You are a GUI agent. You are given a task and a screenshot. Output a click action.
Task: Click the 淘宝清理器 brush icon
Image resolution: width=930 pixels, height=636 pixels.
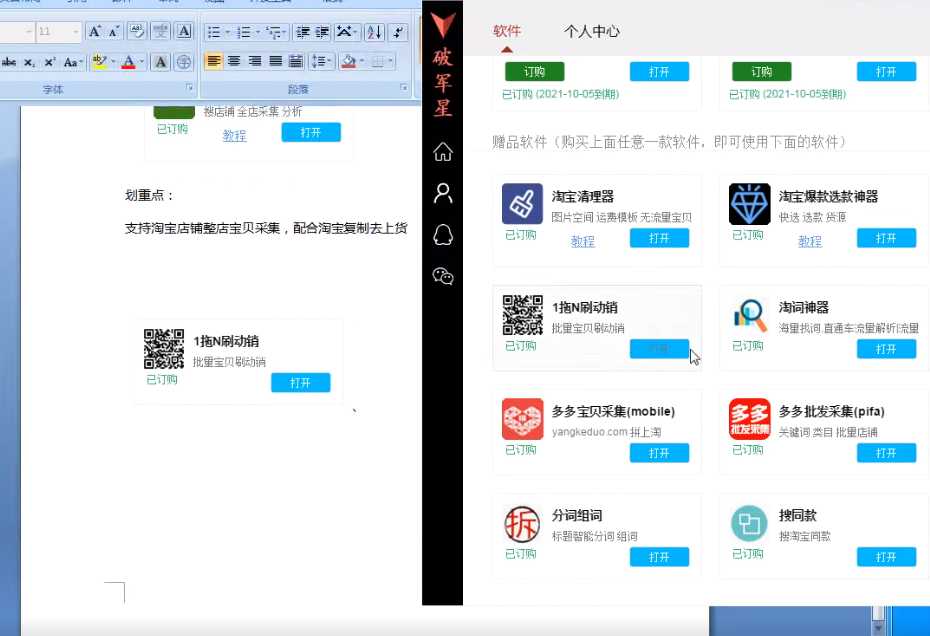[522, 203]
